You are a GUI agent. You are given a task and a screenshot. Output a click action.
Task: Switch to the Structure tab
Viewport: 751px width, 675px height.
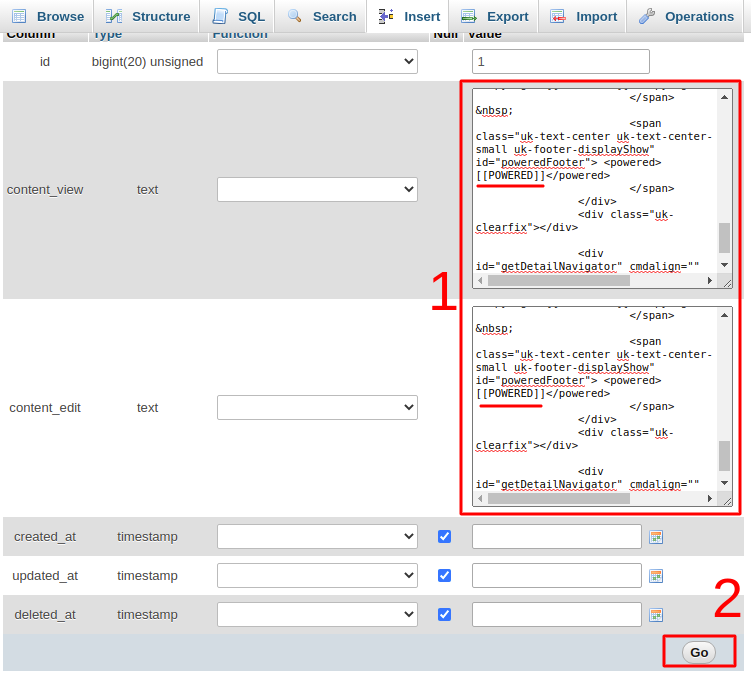pos(147,16)
